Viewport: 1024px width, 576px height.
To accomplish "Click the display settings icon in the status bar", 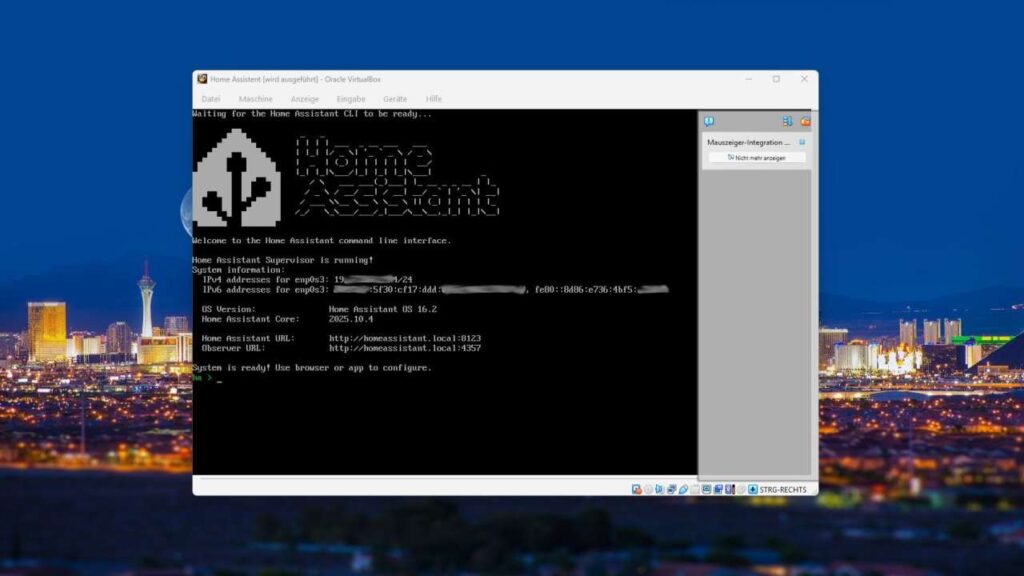I will [707, 489].
